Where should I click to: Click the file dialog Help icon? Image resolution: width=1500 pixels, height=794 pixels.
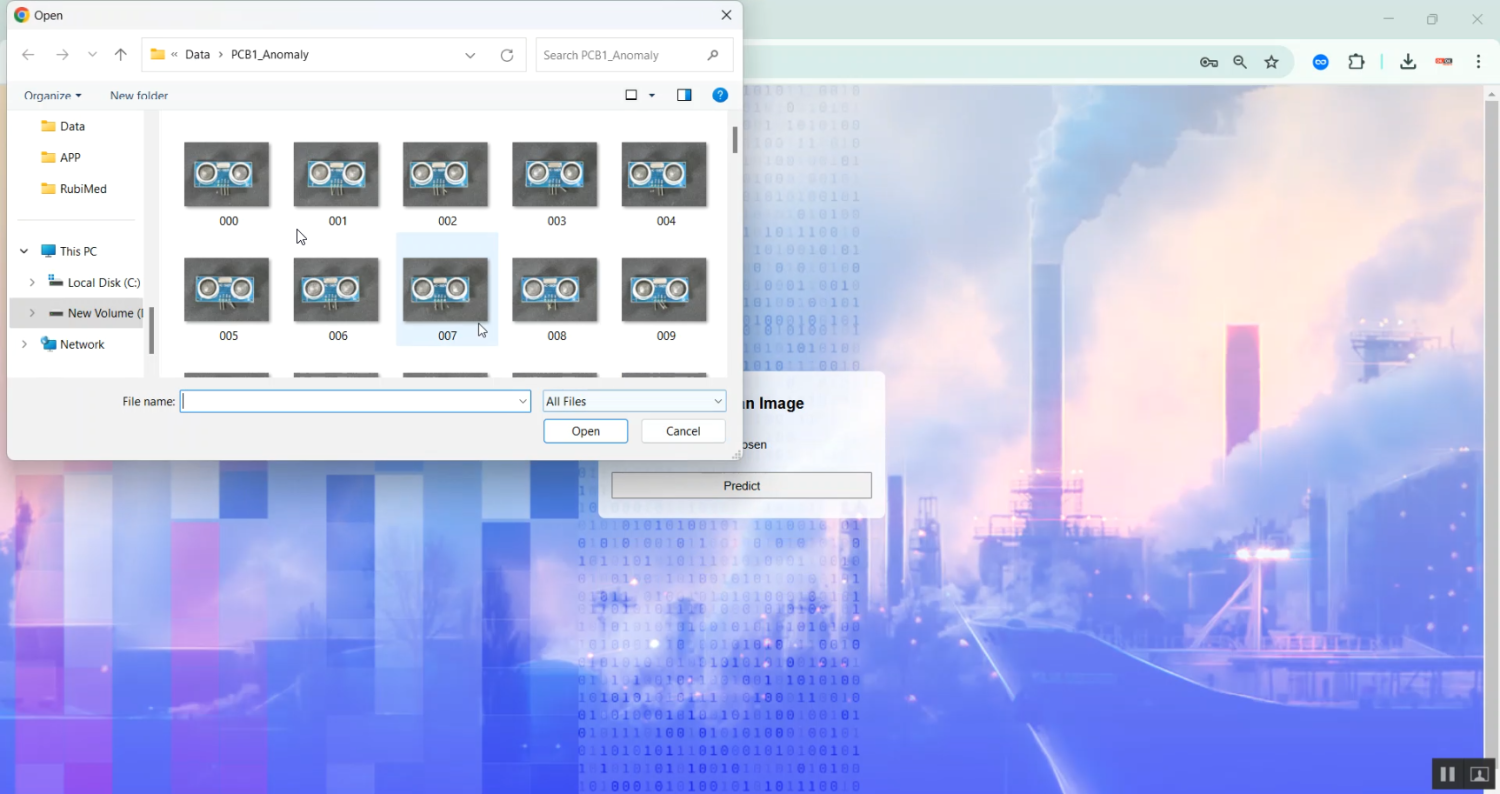[719, 95]
